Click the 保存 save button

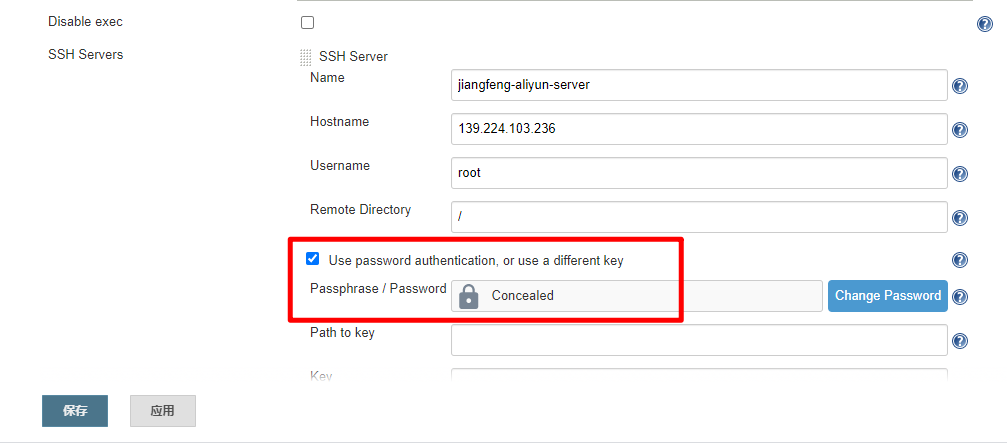[75, 411]
